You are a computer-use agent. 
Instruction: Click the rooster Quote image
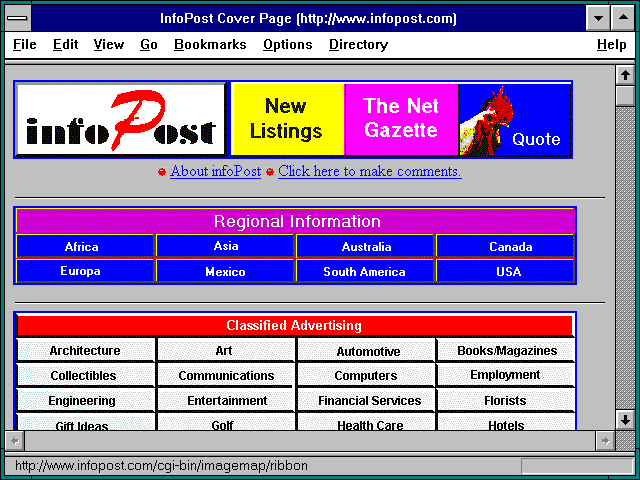coord(515,120)
